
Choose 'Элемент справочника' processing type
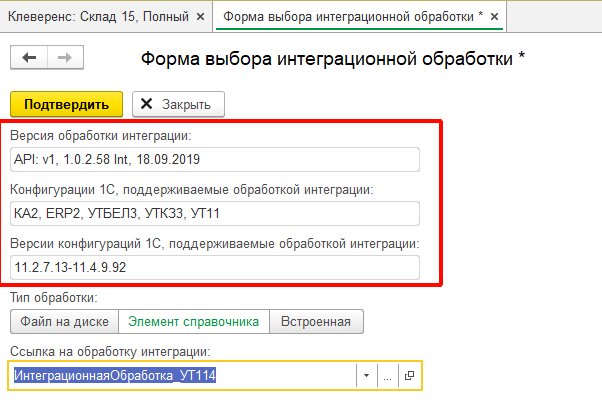[194, 322]
